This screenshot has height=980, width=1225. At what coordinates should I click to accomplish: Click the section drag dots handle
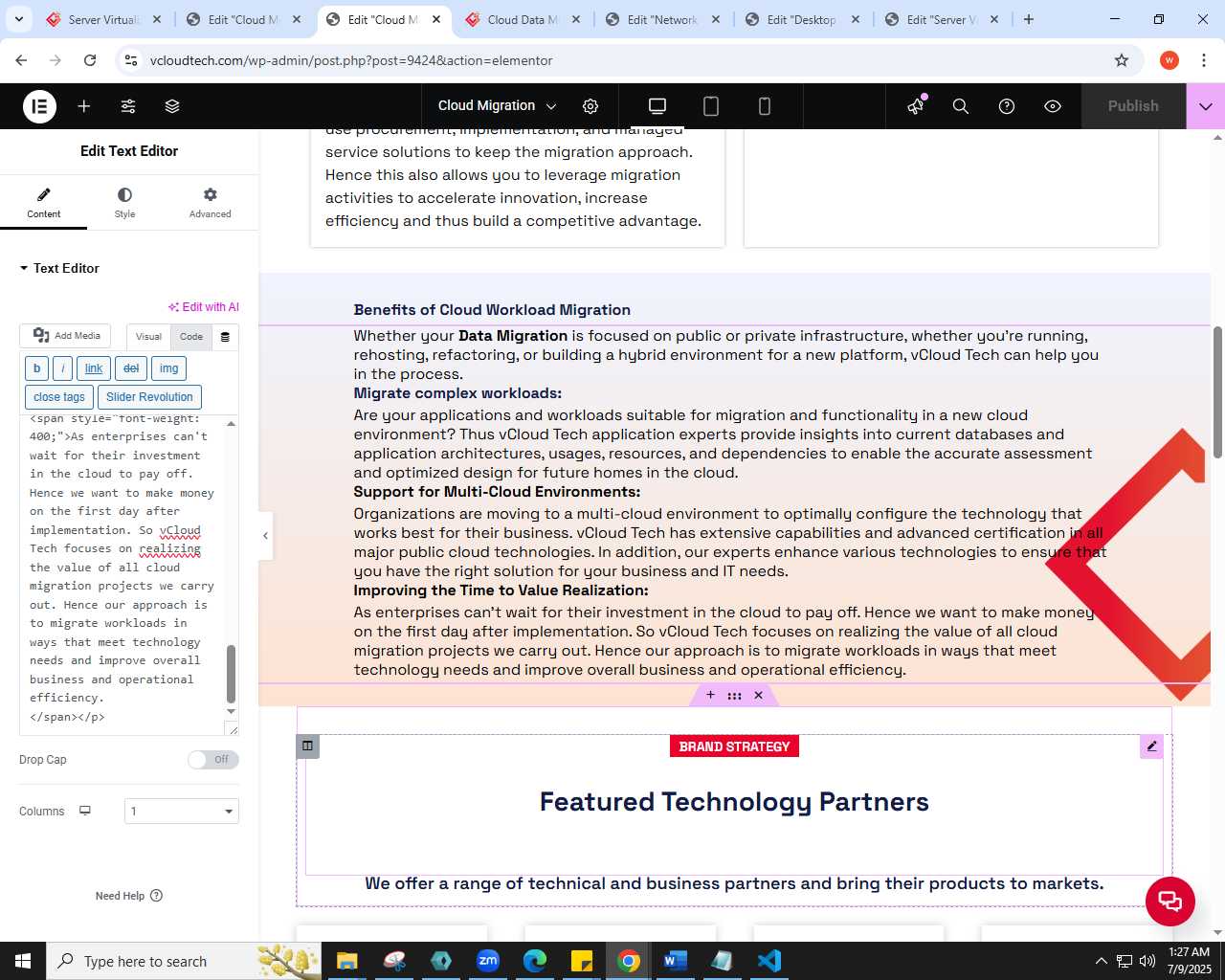(734, 696)
